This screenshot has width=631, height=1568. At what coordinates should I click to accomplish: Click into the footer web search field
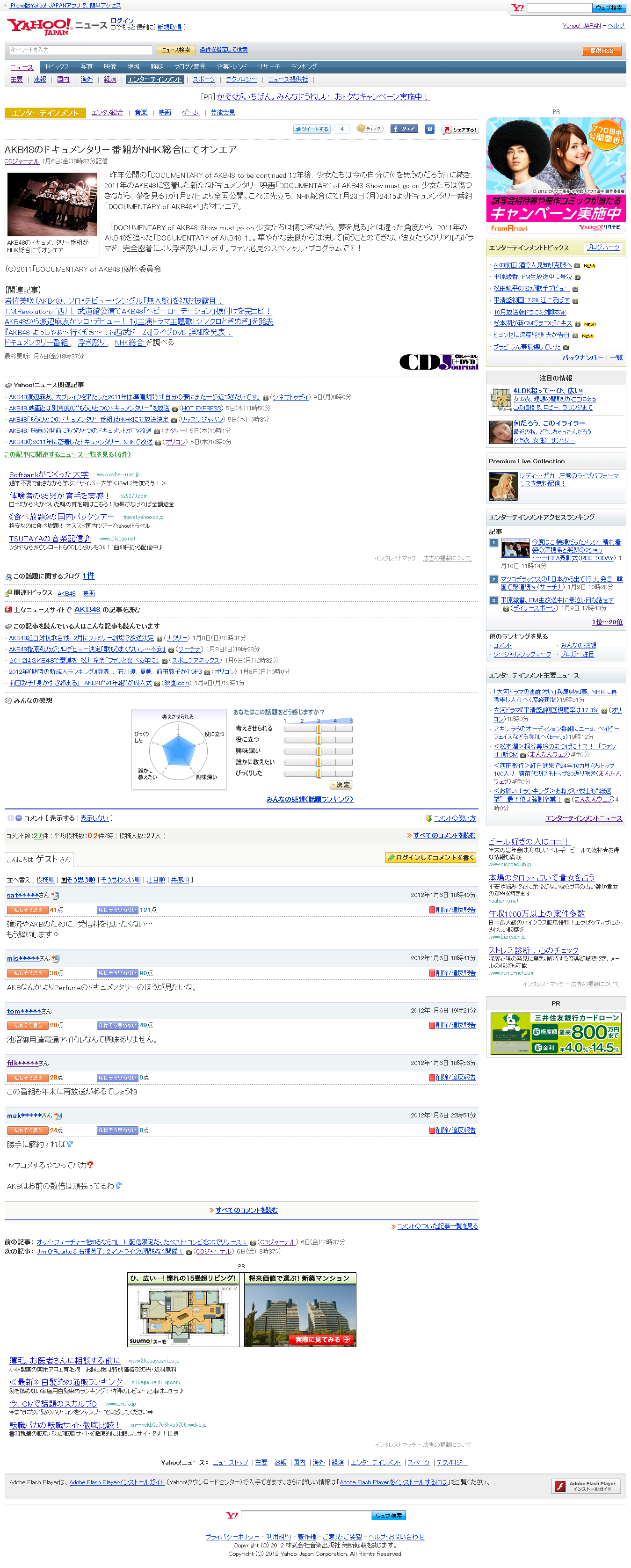tap(306, 1516)
